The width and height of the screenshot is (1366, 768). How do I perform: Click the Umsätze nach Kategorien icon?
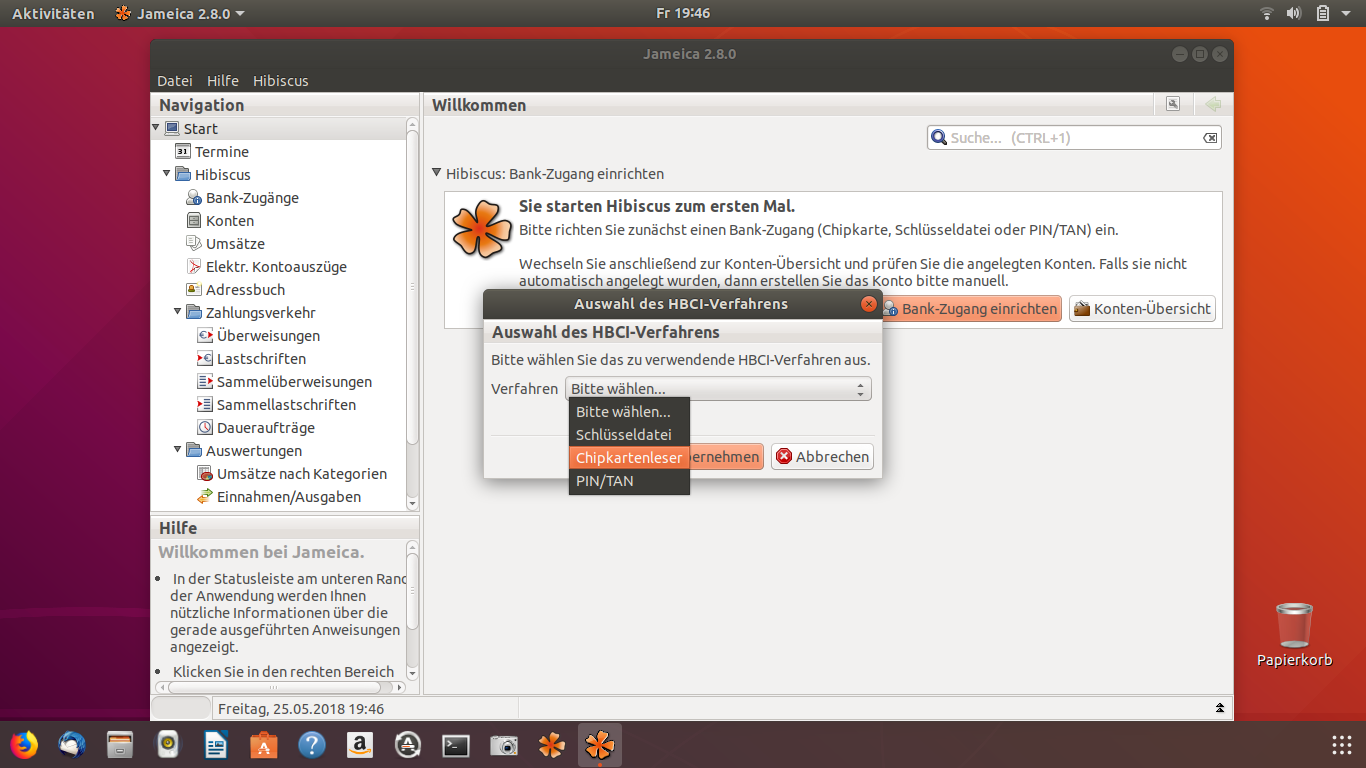pos(205,474)
